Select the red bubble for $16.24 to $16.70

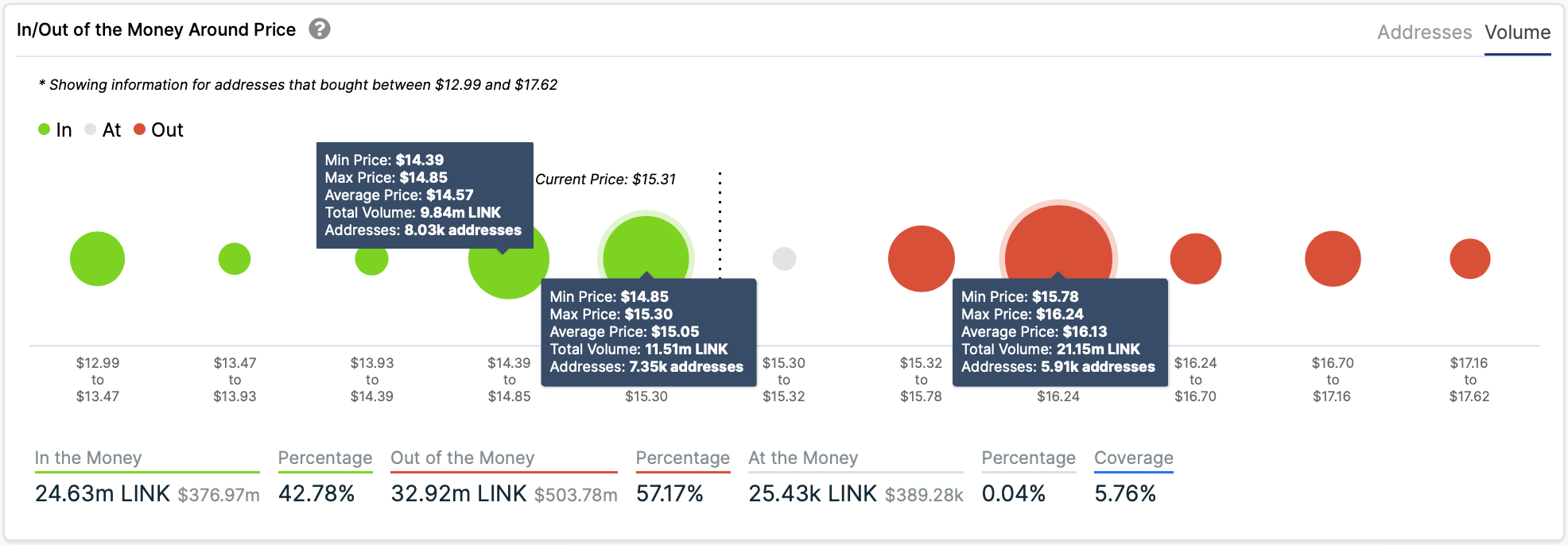[1196, 257]
